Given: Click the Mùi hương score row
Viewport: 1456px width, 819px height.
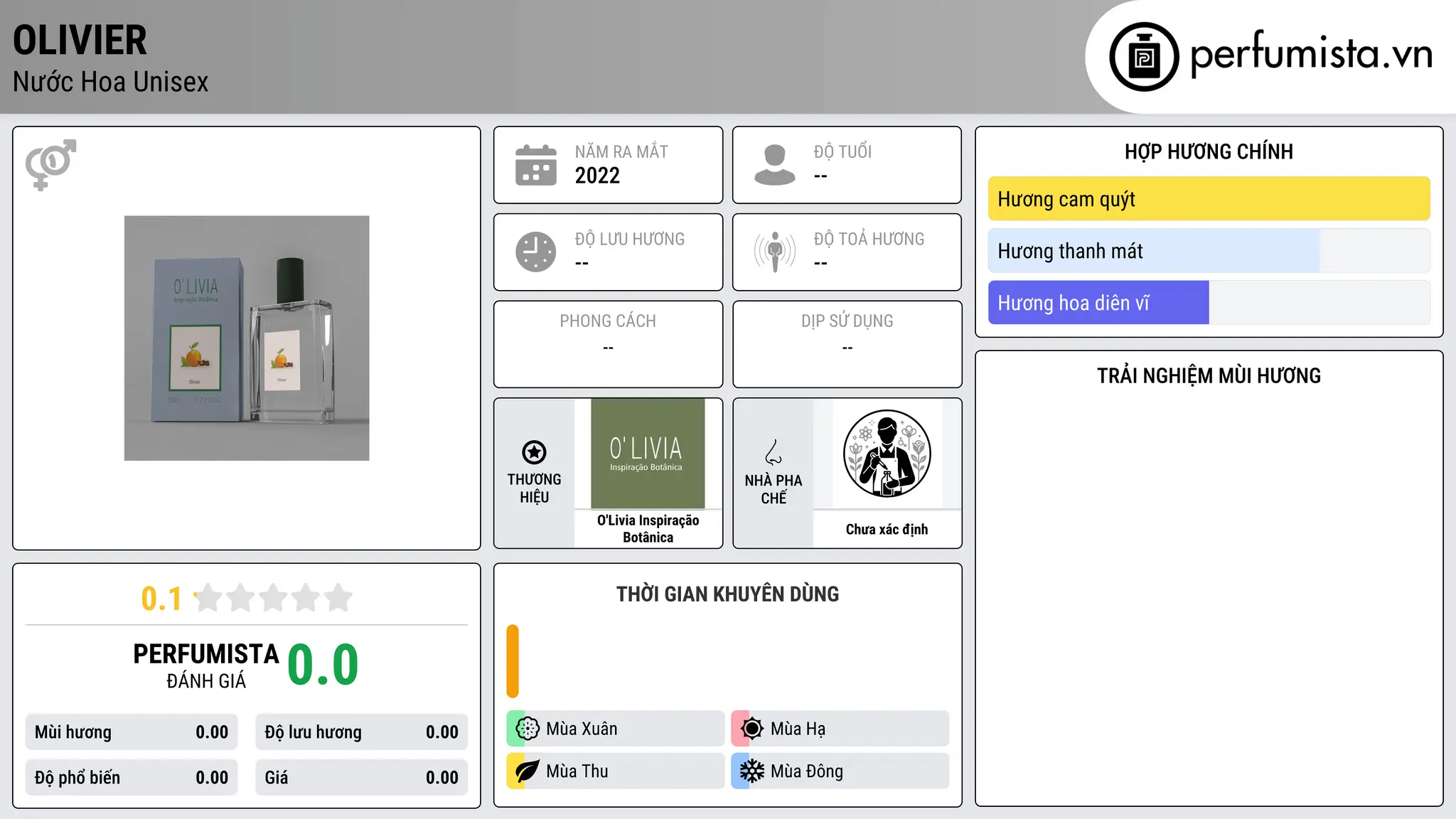Looking at the screenshot, I should [132, 732].
